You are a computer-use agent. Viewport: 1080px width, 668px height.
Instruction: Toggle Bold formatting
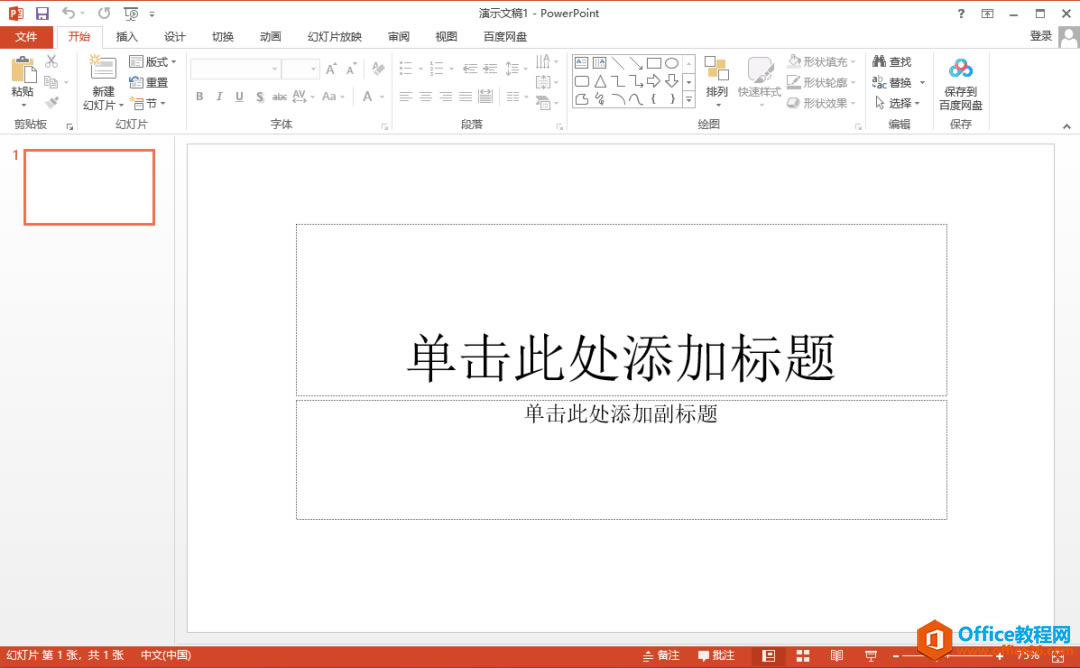(199, 96)
